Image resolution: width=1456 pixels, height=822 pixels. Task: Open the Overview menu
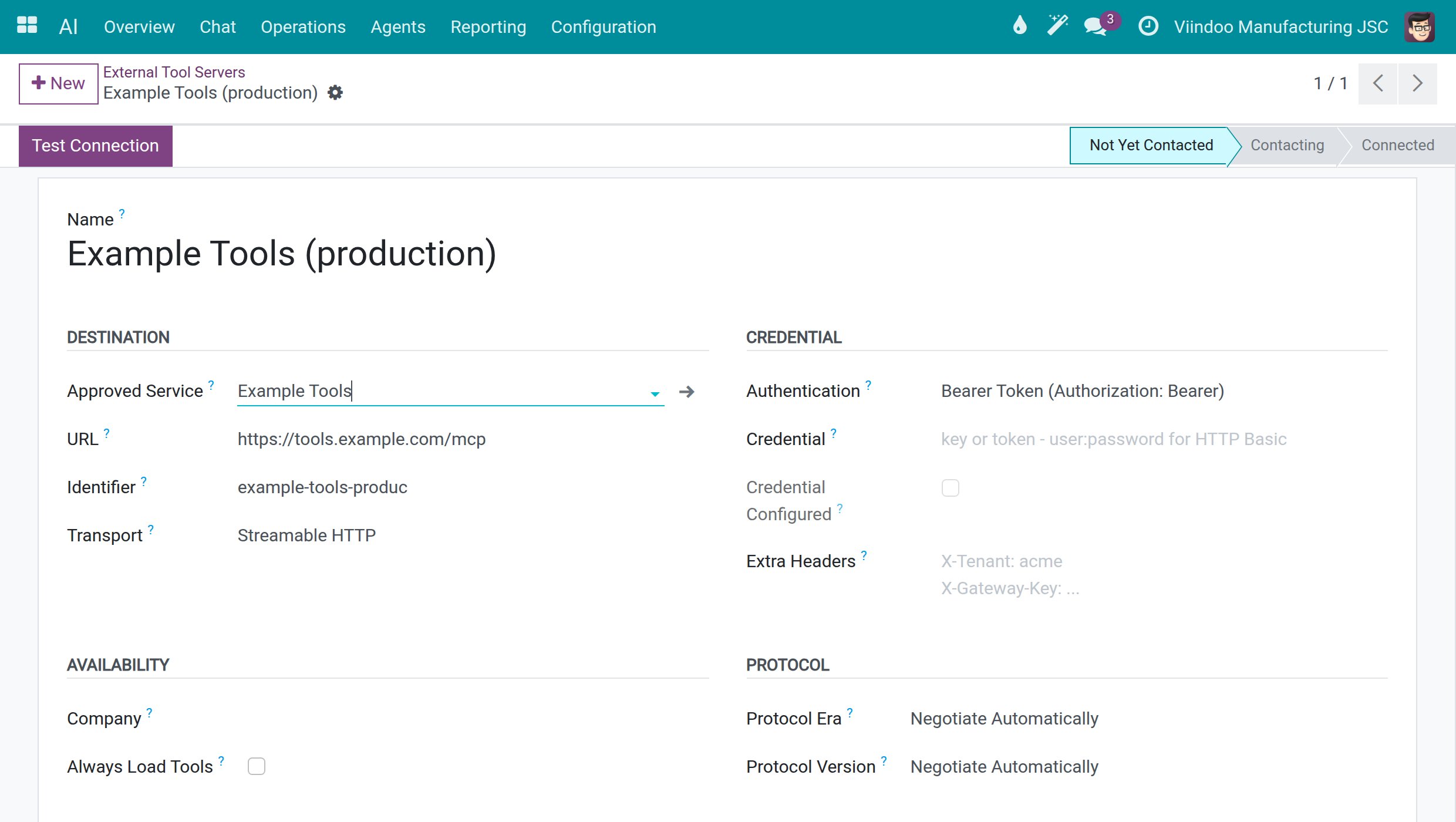click(x=139, y=26)
